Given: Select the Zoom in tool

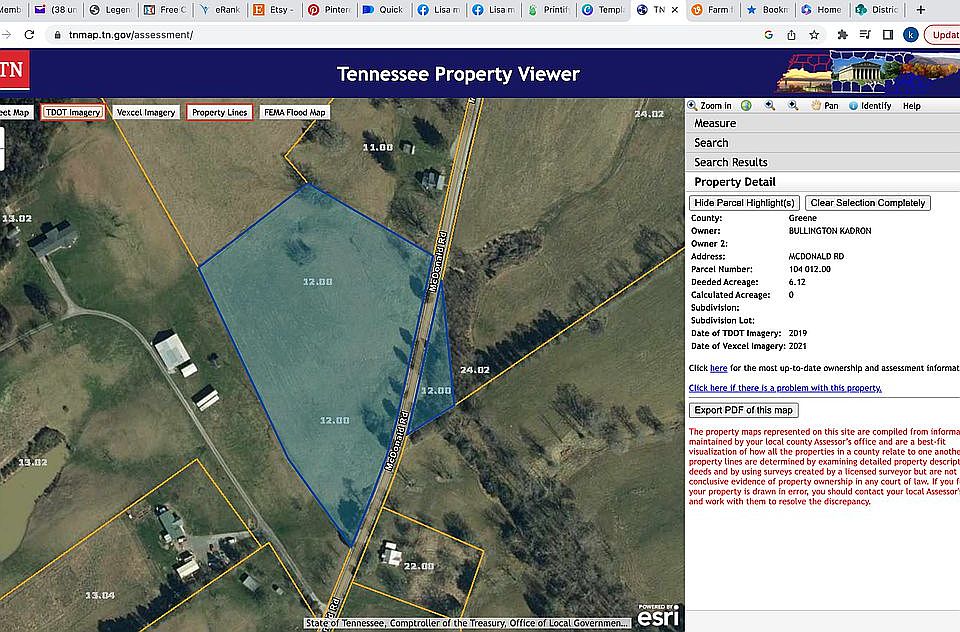Looking at the screenshot, I should 710,106.
